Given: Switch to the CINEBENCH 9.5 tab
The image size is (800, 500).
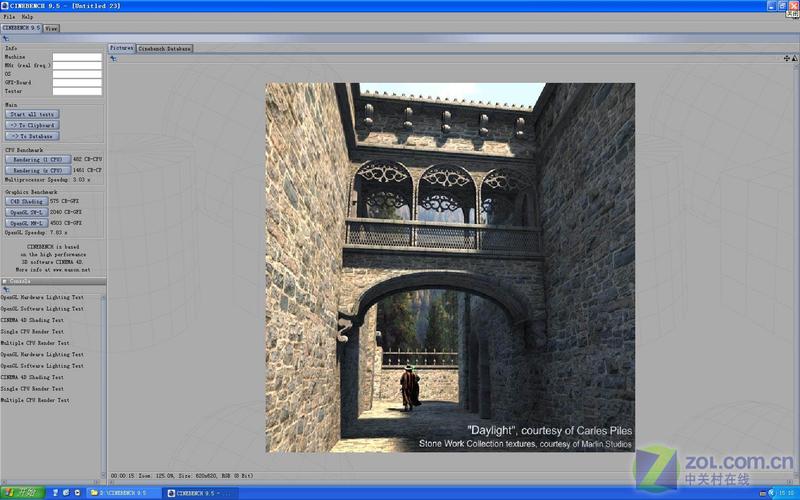Looking at the screenshot, I should [21, 28].
